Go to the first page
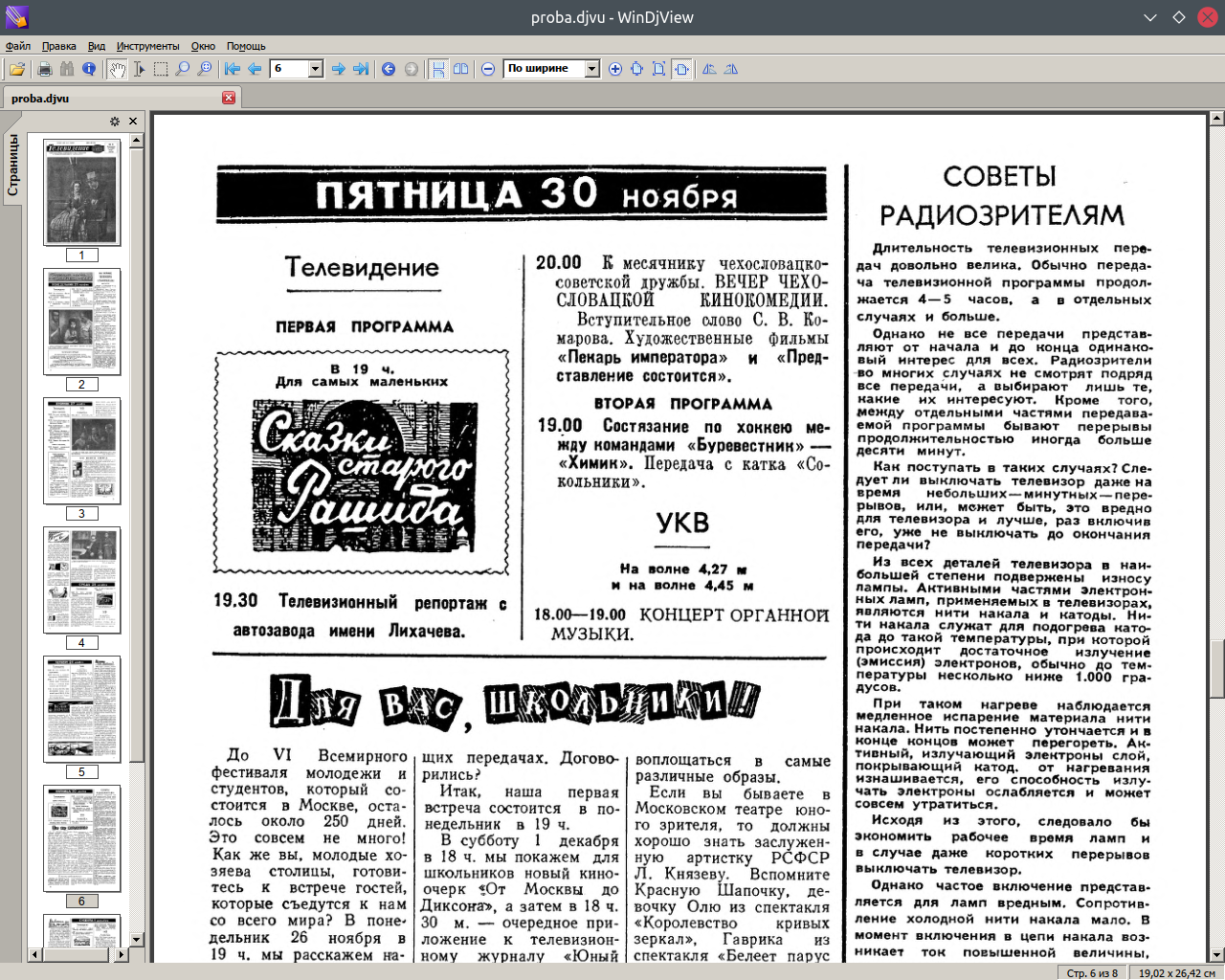This screenshot has height=980, width=1225. point(233,69)
